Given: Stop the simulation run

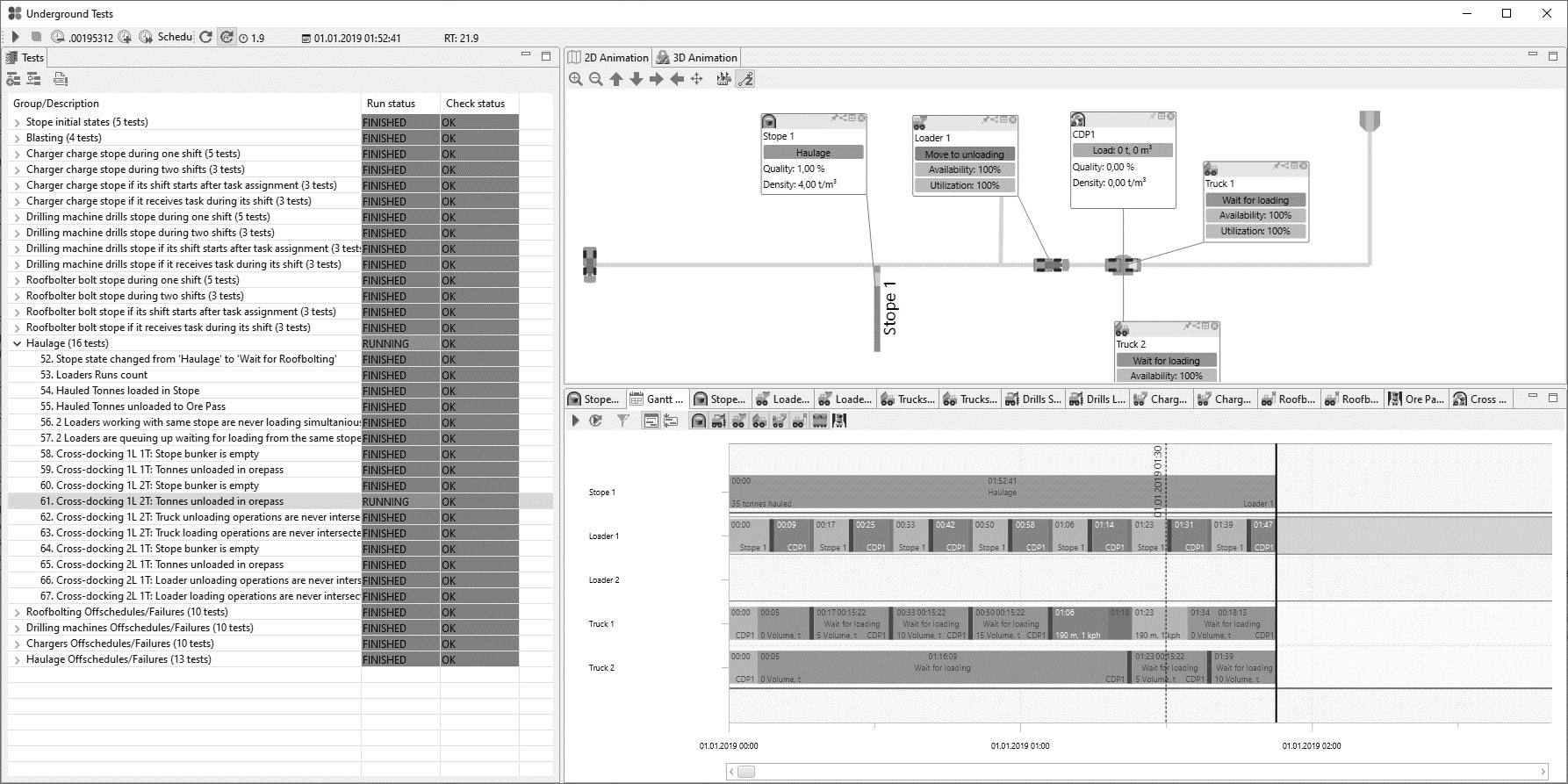Looking at the screenshot, I should [36, 37].
